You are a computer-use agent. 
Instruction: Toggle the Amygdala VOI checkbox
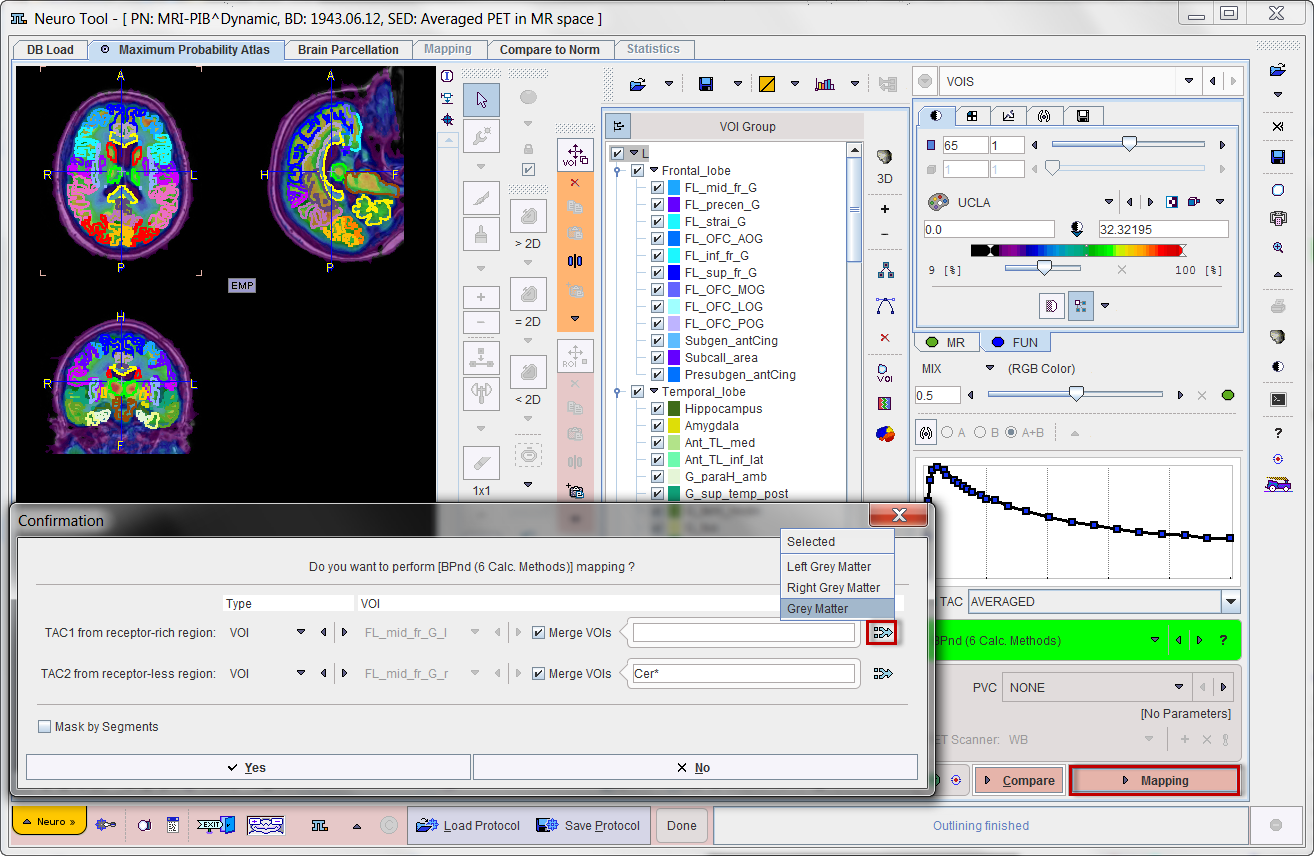point(656,426)
